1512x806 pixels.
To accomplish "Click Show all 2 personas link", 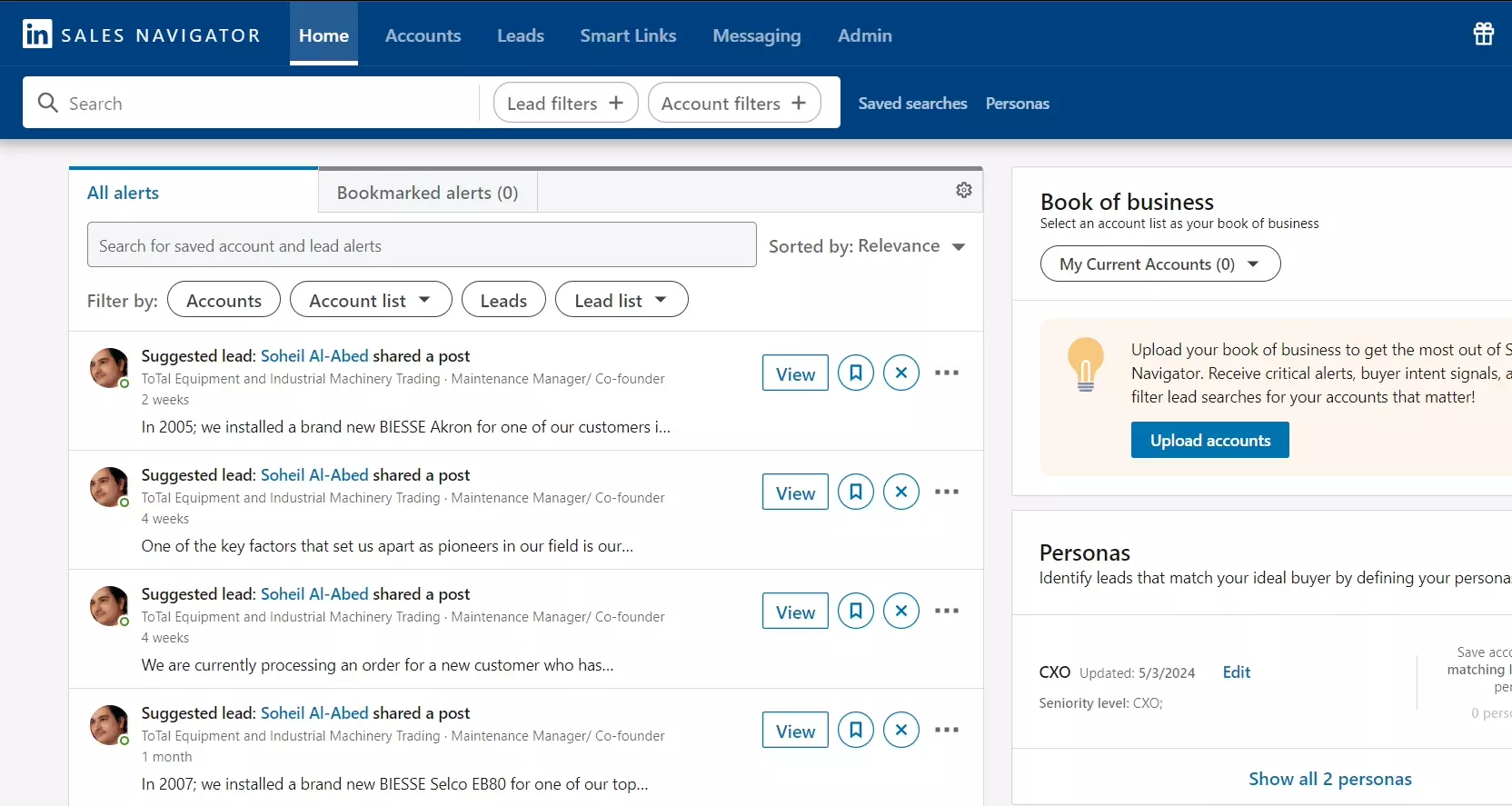I will click(x=1330, y=779).
